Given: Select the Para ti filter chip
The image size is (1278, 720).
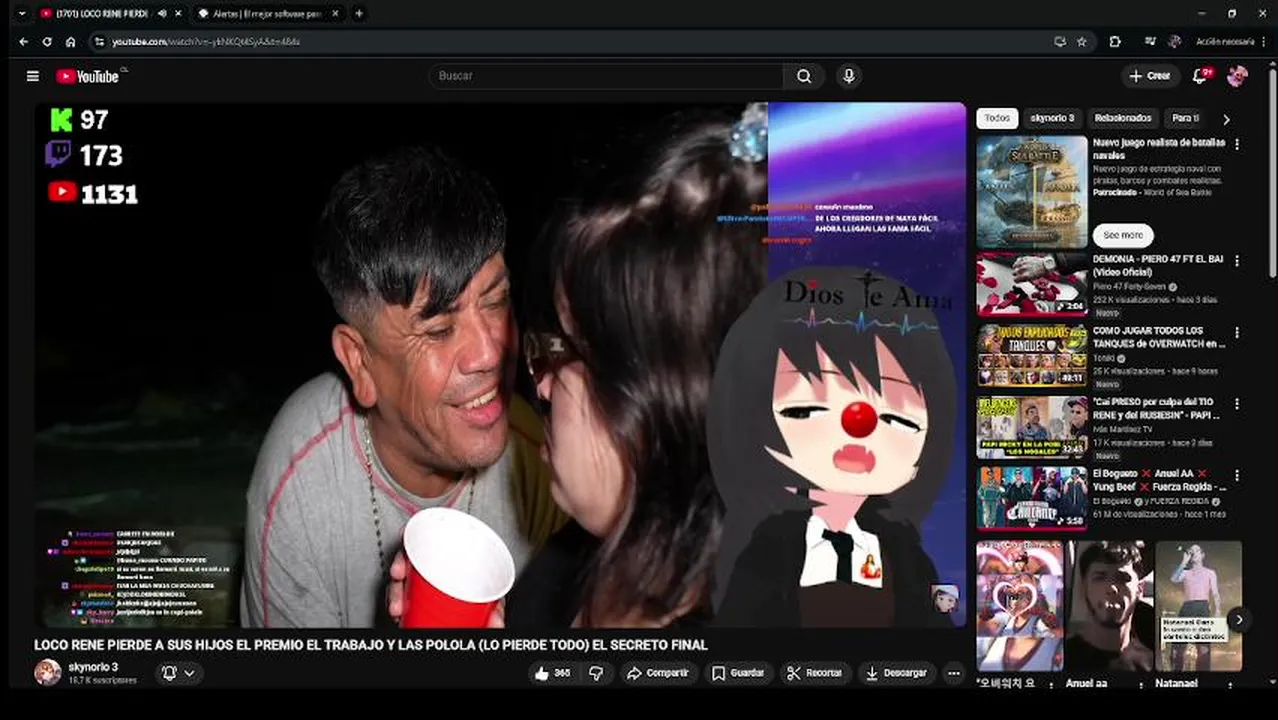Looking at the screenshot, I should pyautogui.click(x=1185, y=118).
